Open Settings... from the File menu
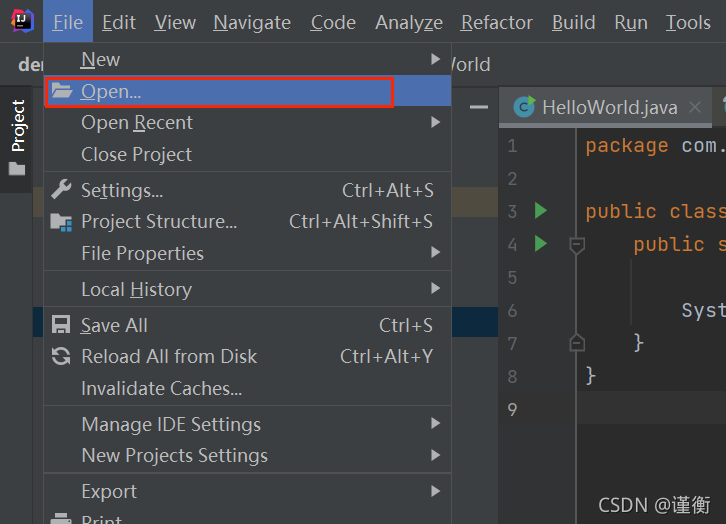 248,190
